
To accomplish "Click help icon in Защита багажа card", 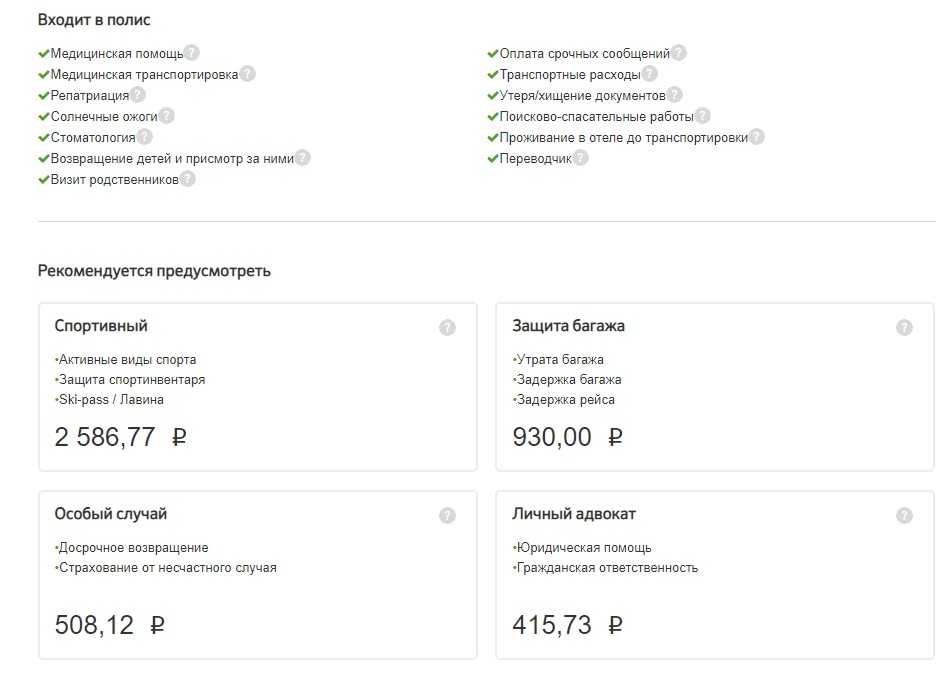I will click(x=904, y=327).
